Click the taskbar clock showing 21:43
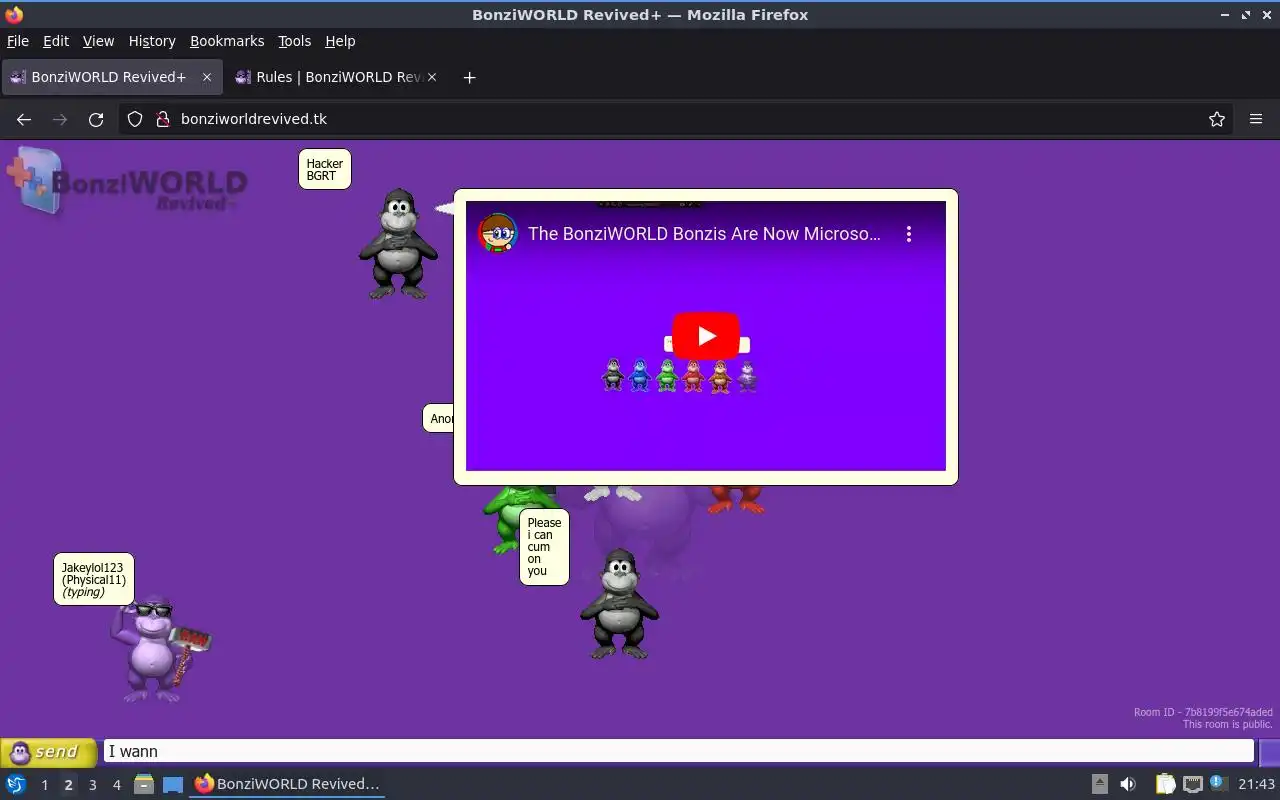Image resolution: width=1280 pixels, height=800 pixels. click(x=1256, y=784)
